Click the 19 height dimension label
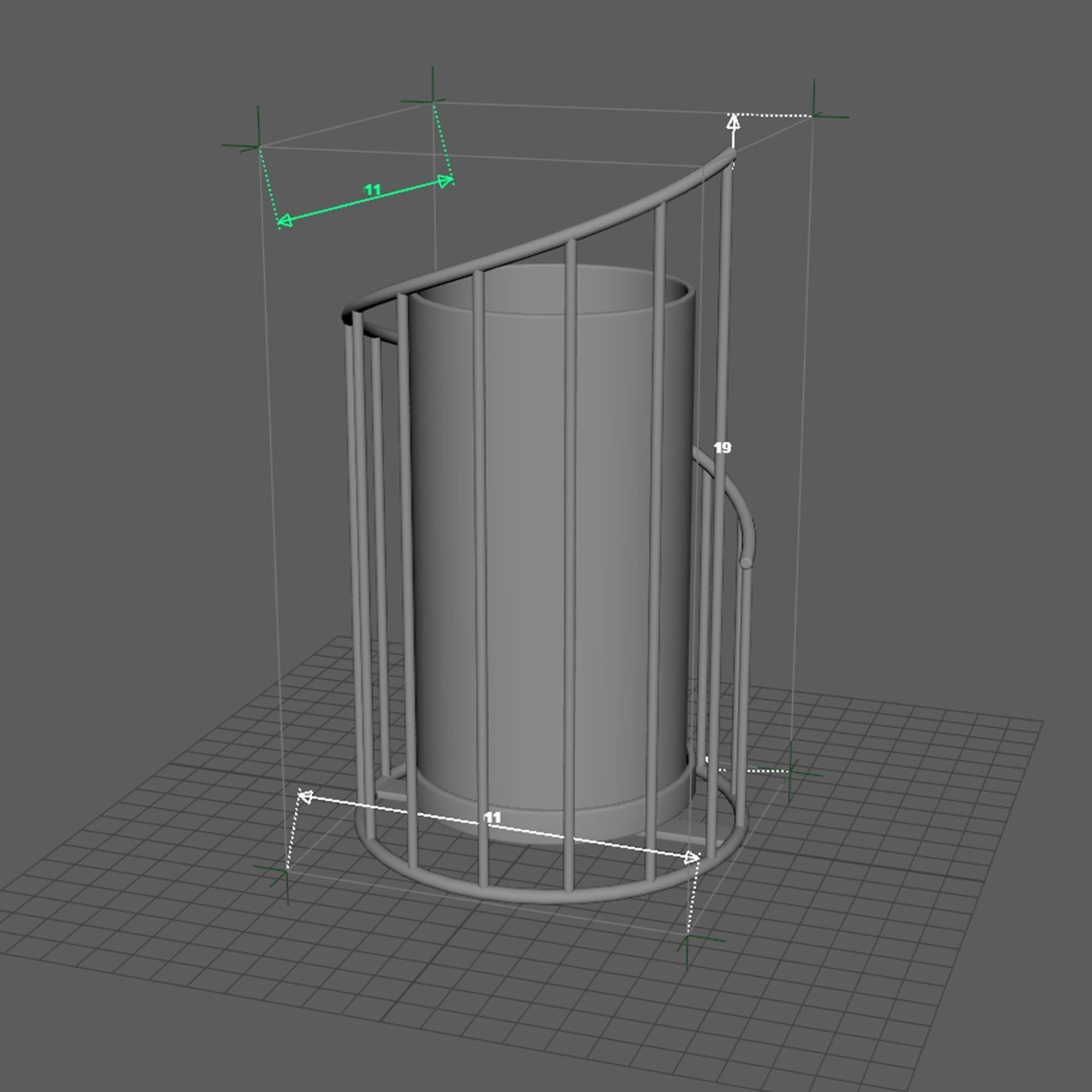 (x=722, y=448)
